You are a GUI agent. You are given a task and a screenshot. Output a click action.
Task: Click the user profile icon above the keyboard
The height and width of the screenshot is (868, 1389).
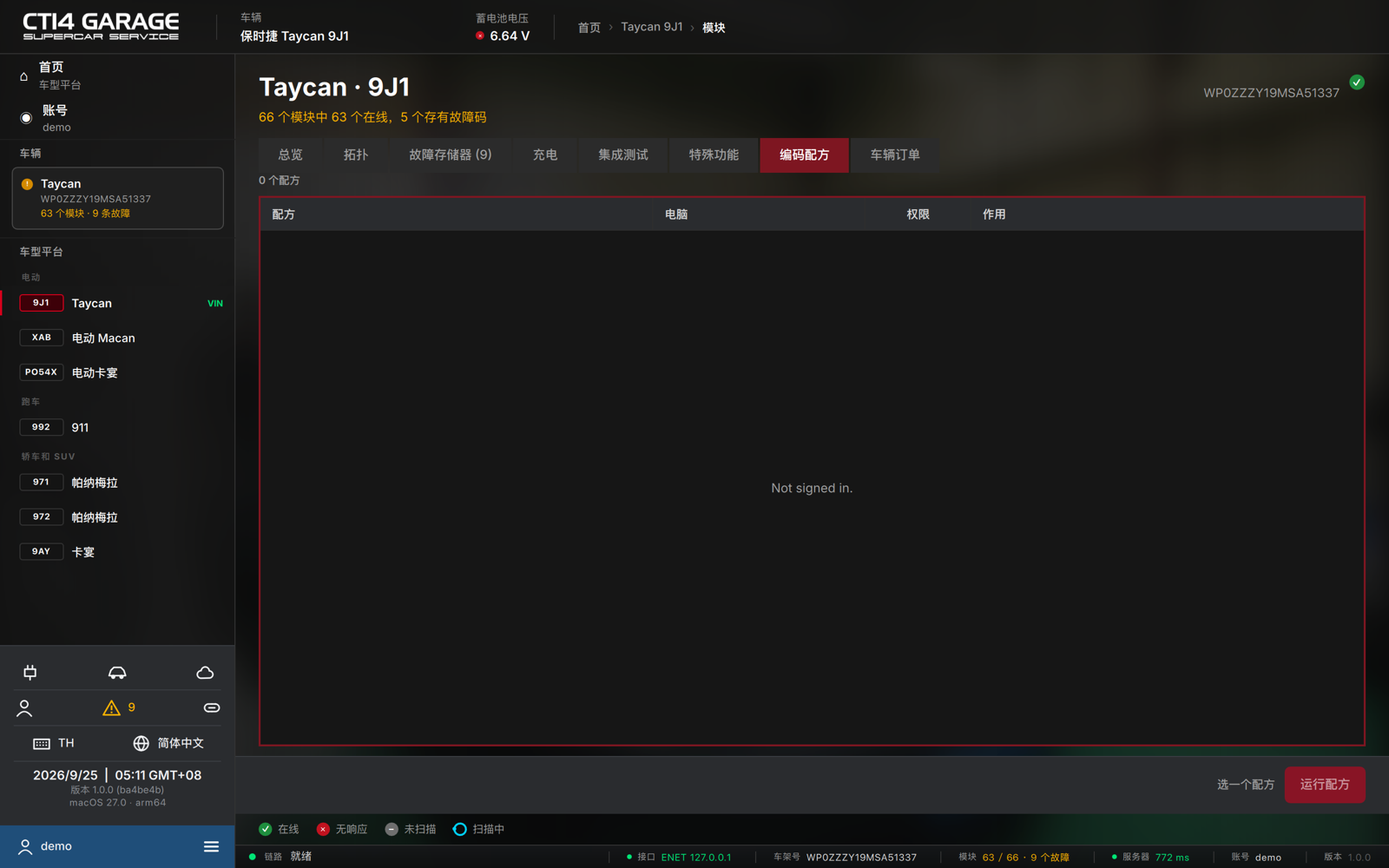pyautogui.click(x=24, y=708)
